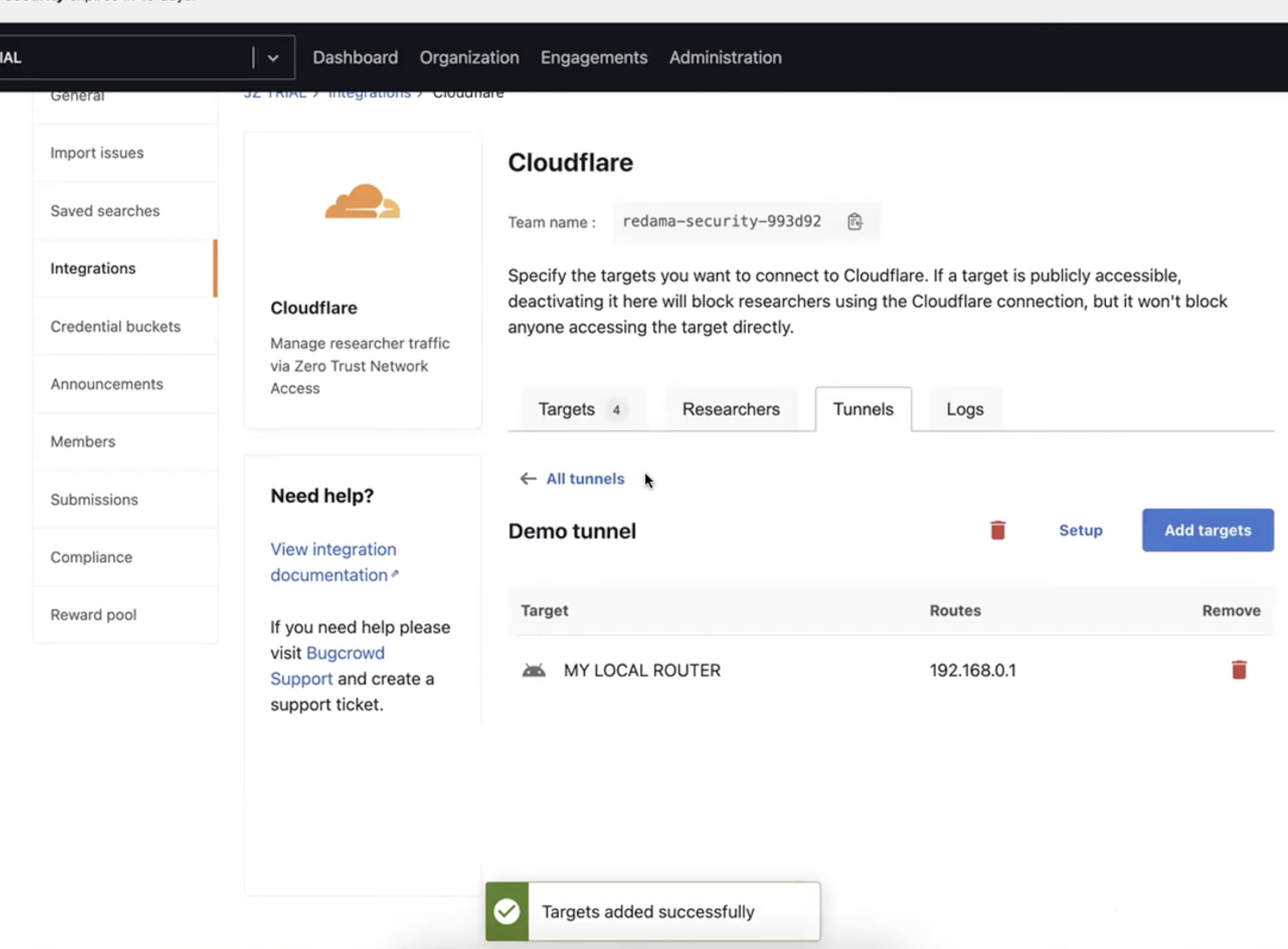Click the green checkmark in success toast
This screenshot has width=1288, height=949.
click(507, 912)
